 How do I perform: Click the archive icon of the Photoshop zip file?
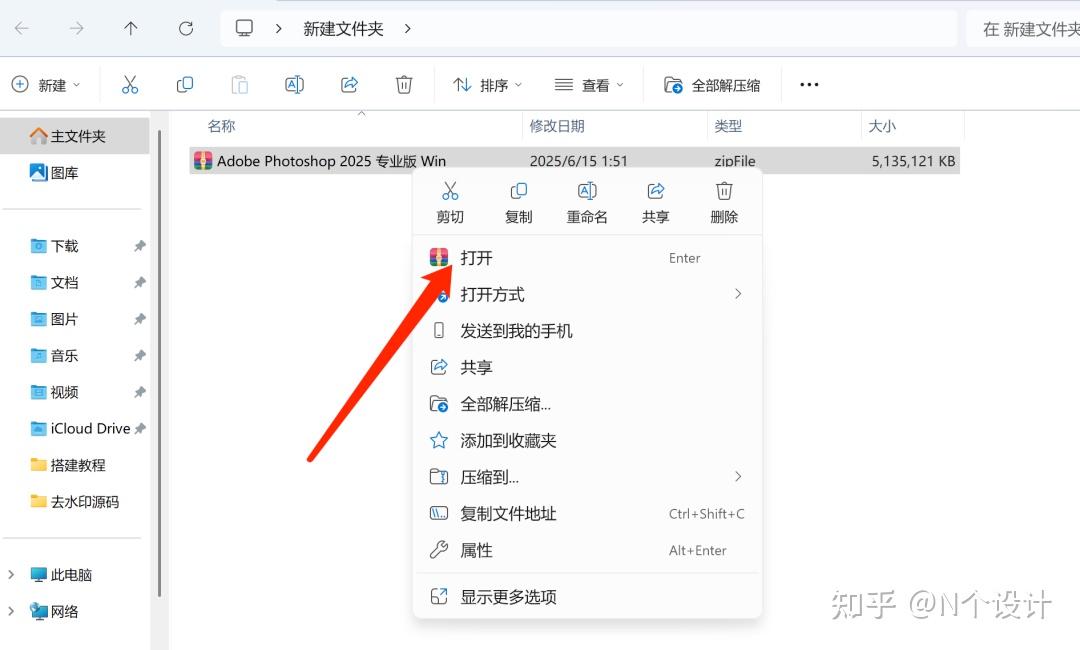point(203,161)
